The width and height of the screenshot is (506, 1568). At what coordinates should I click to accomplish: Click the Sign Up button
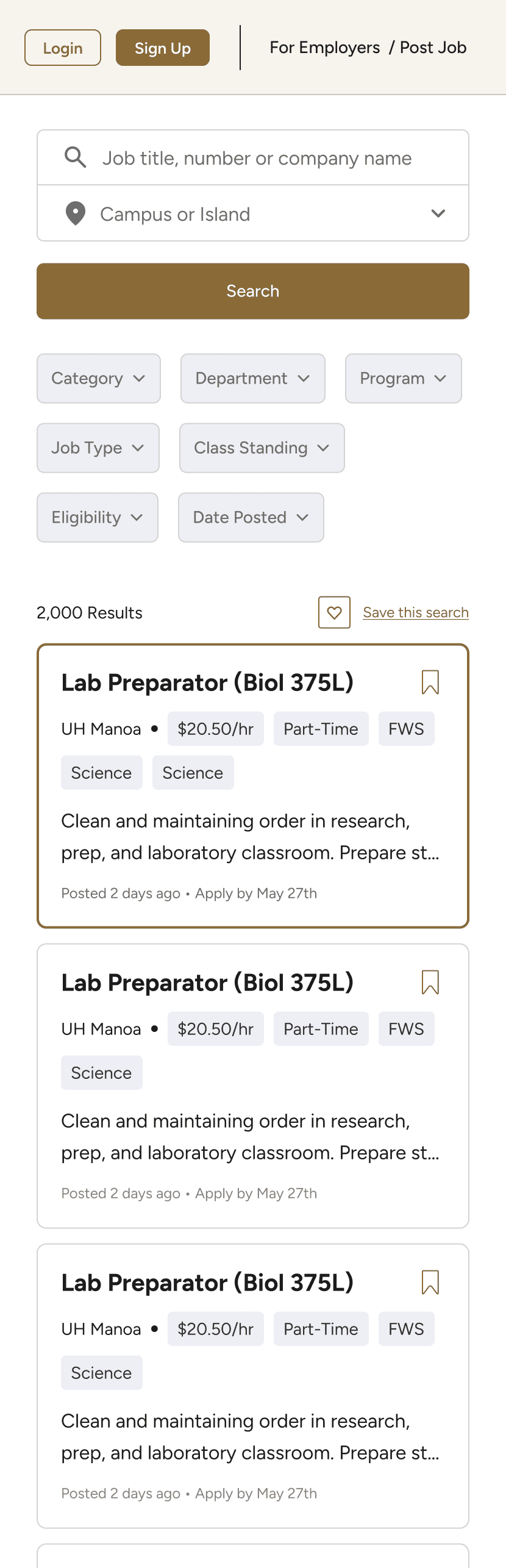coord(163,48)
